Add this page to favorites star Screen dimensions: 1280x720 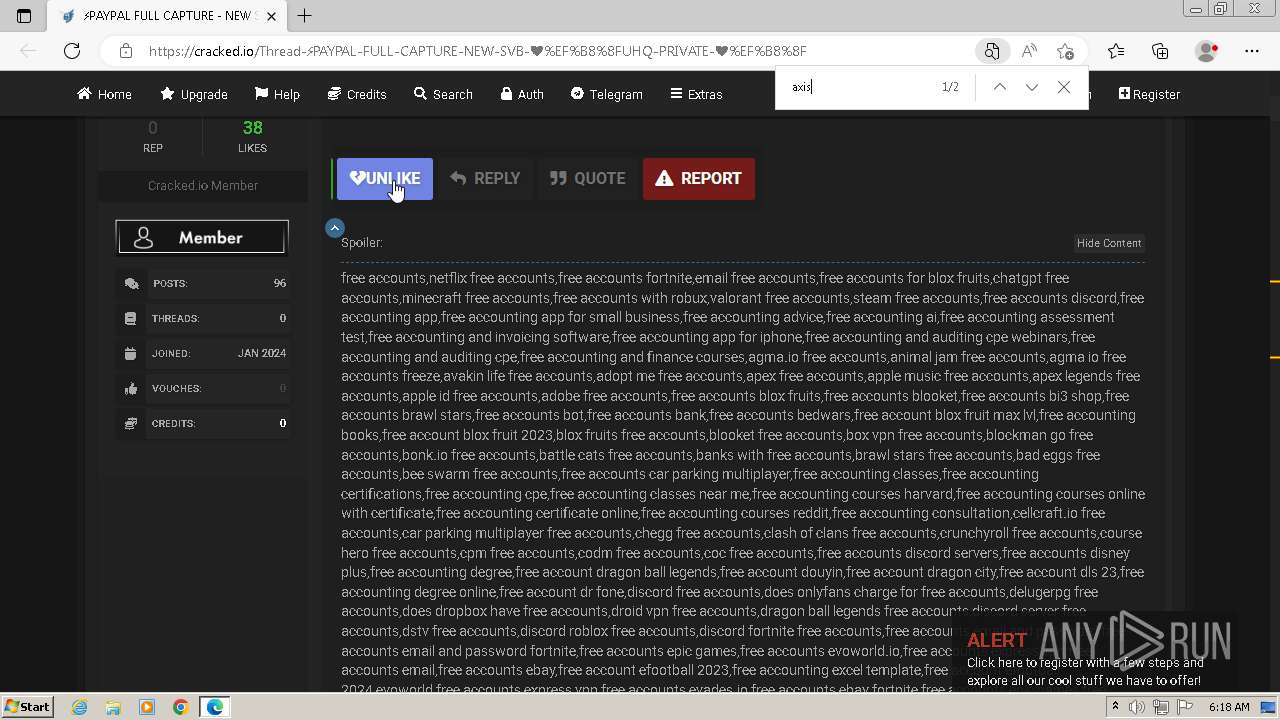[x=1066, y=51]
